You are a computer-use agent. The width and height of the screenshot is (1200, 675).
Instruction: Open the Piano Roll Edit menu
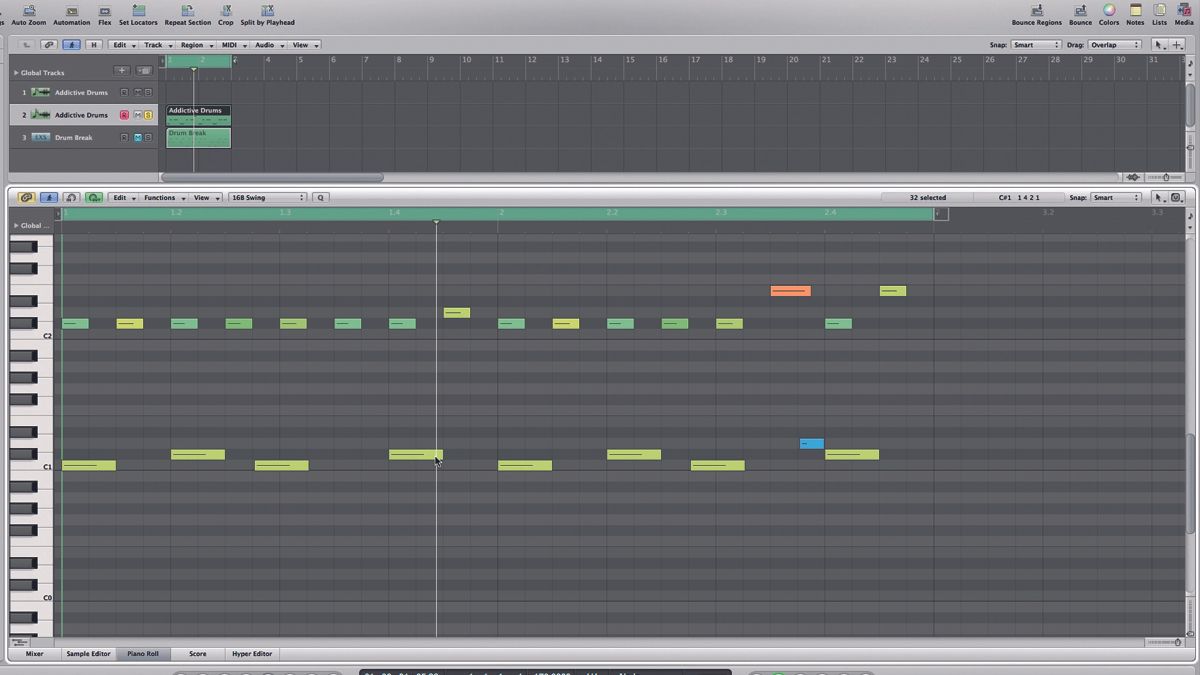[x=122, y=198]
